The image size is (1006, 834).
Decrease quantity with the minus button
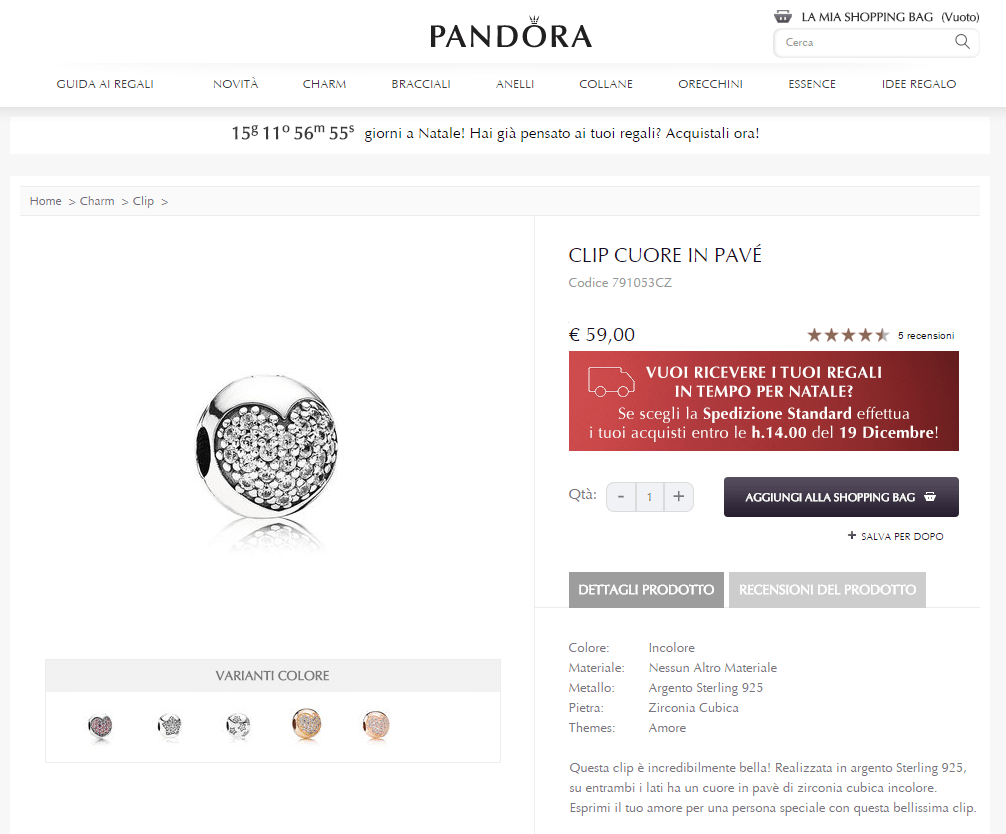[621, 496]
